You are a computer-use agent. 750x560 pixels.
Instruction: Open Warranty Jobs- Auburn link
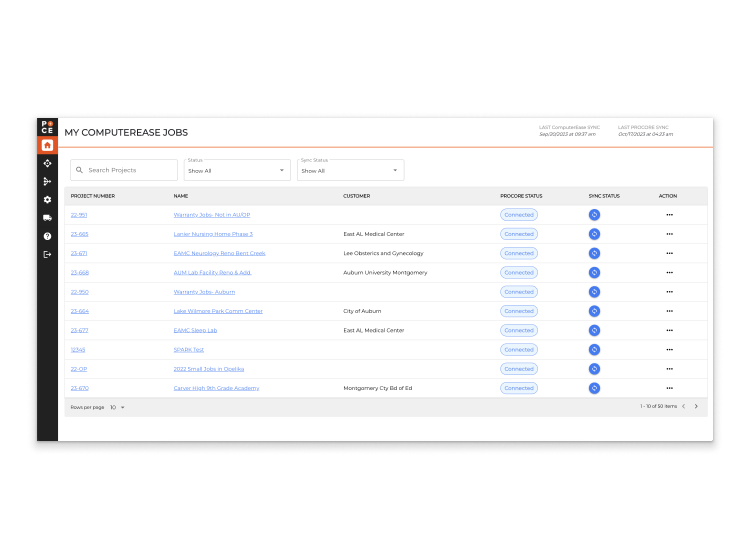click(204, 292)
